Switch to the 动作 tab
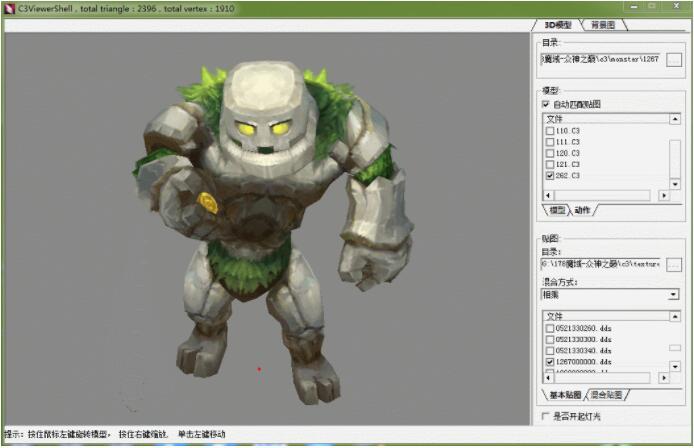Viewport: 694px width, 448px height. (582, 210)
